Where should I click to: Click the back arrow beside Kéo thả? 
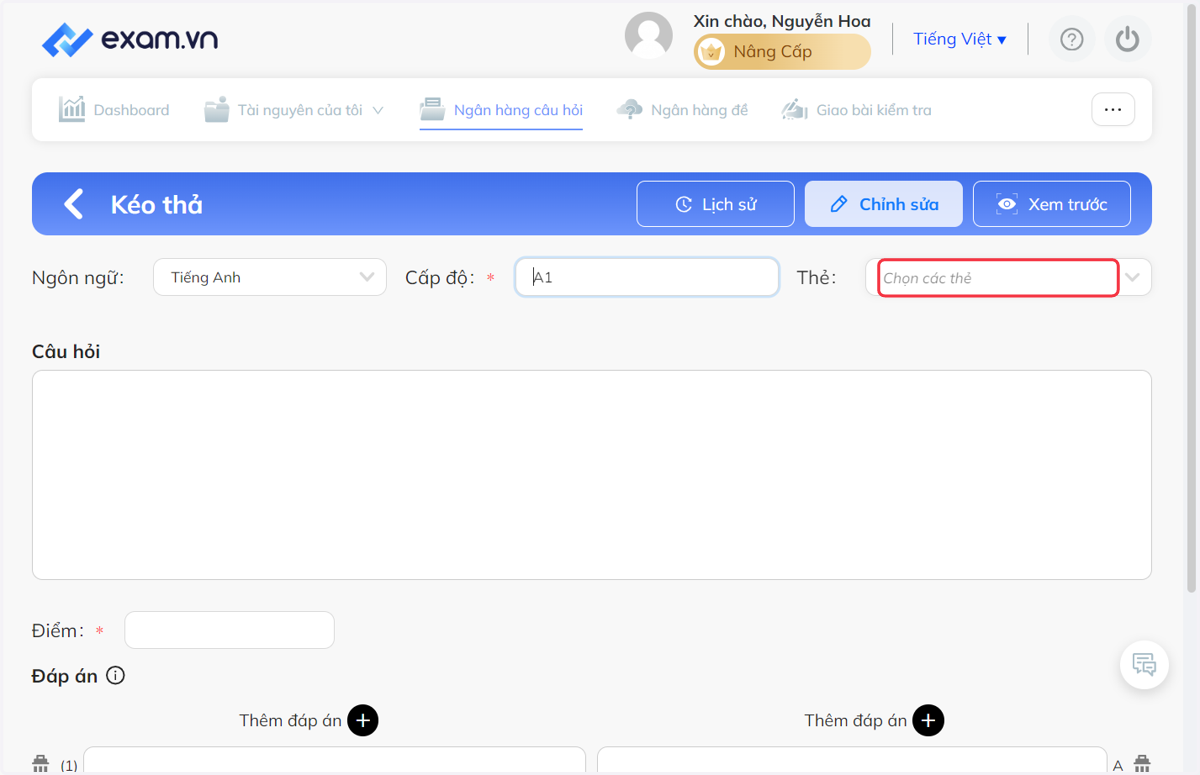pyautogui.click(x=74, y=204)
